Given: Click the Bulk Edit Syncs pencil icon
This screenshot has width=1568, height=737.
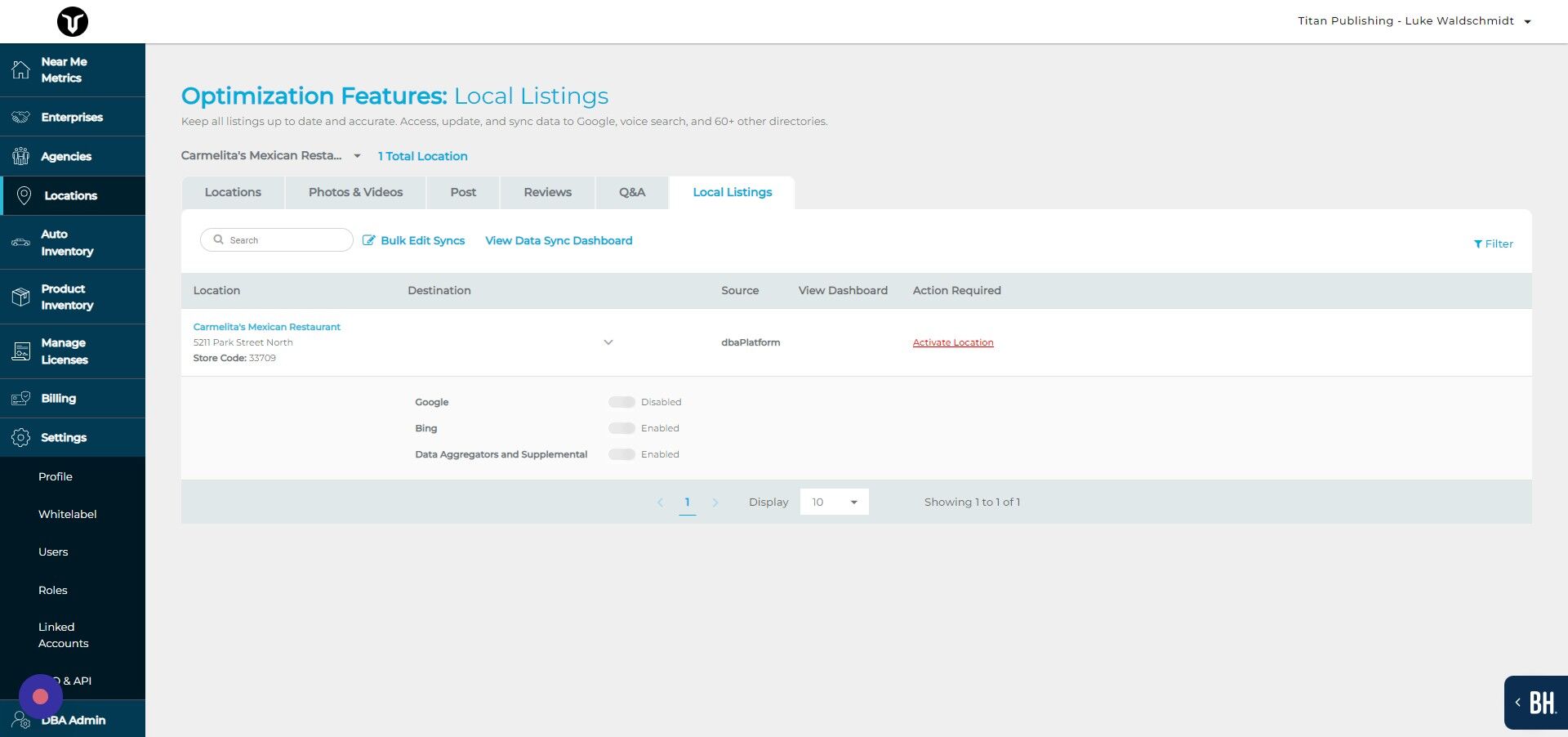Looking at the screenshot, I should pos(369,240).
